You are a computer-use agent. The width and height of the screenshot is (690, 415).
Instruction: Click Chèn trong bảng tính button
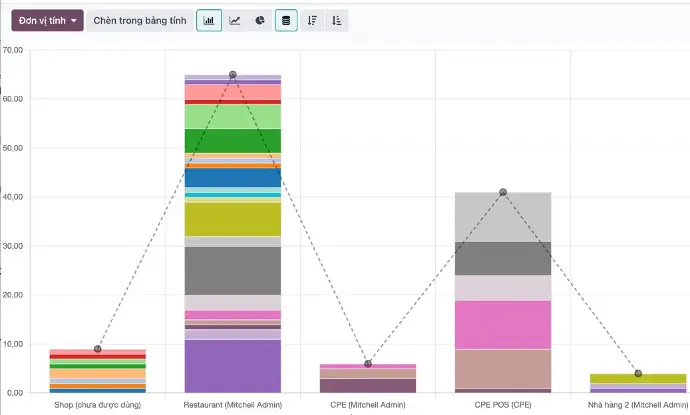[x=139, y=20]
